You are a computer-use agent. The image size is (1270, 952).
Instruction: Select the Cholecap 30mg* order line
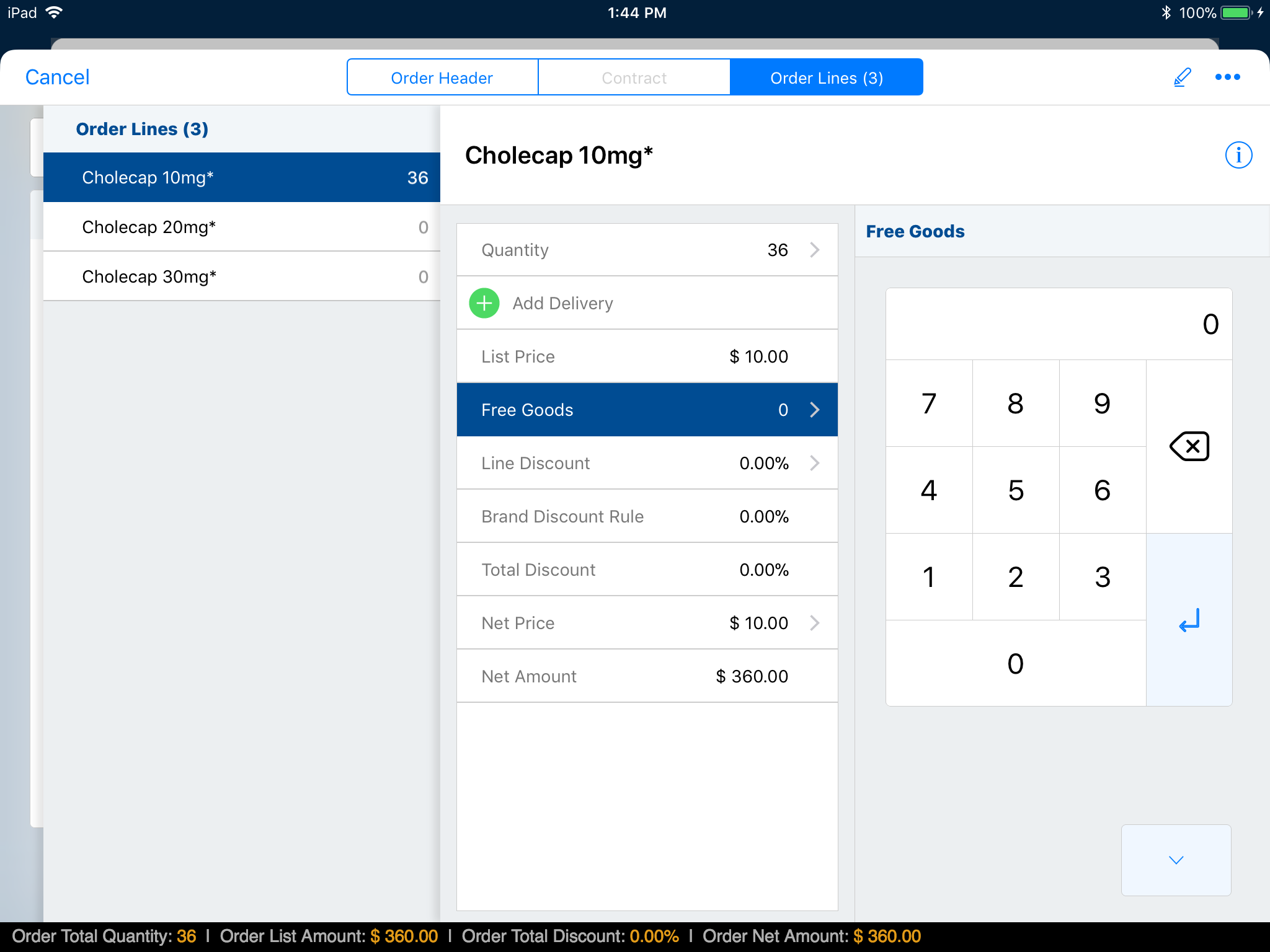pos(242,276)
